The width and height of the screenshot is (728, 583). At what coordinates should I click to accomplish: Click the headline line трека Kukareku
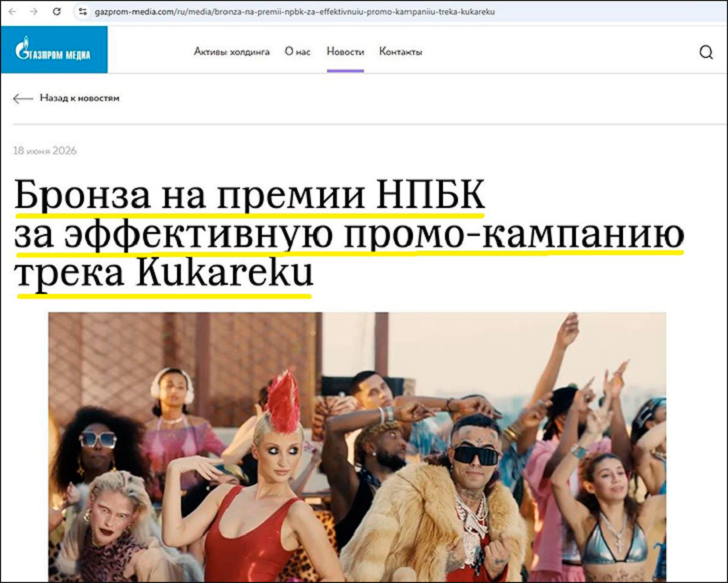[164, 273]
